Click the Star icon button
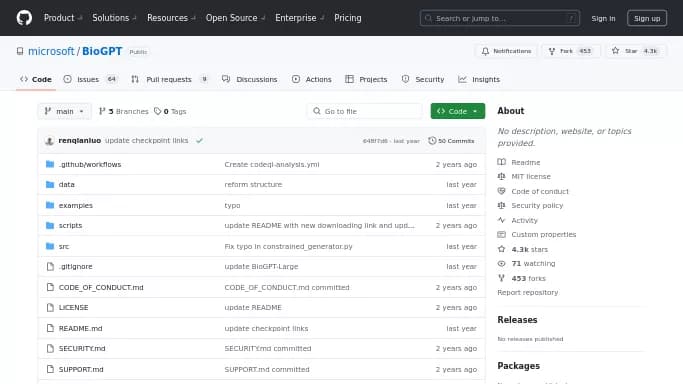This screenshot has width=683, height=384. tap(615, 51)
